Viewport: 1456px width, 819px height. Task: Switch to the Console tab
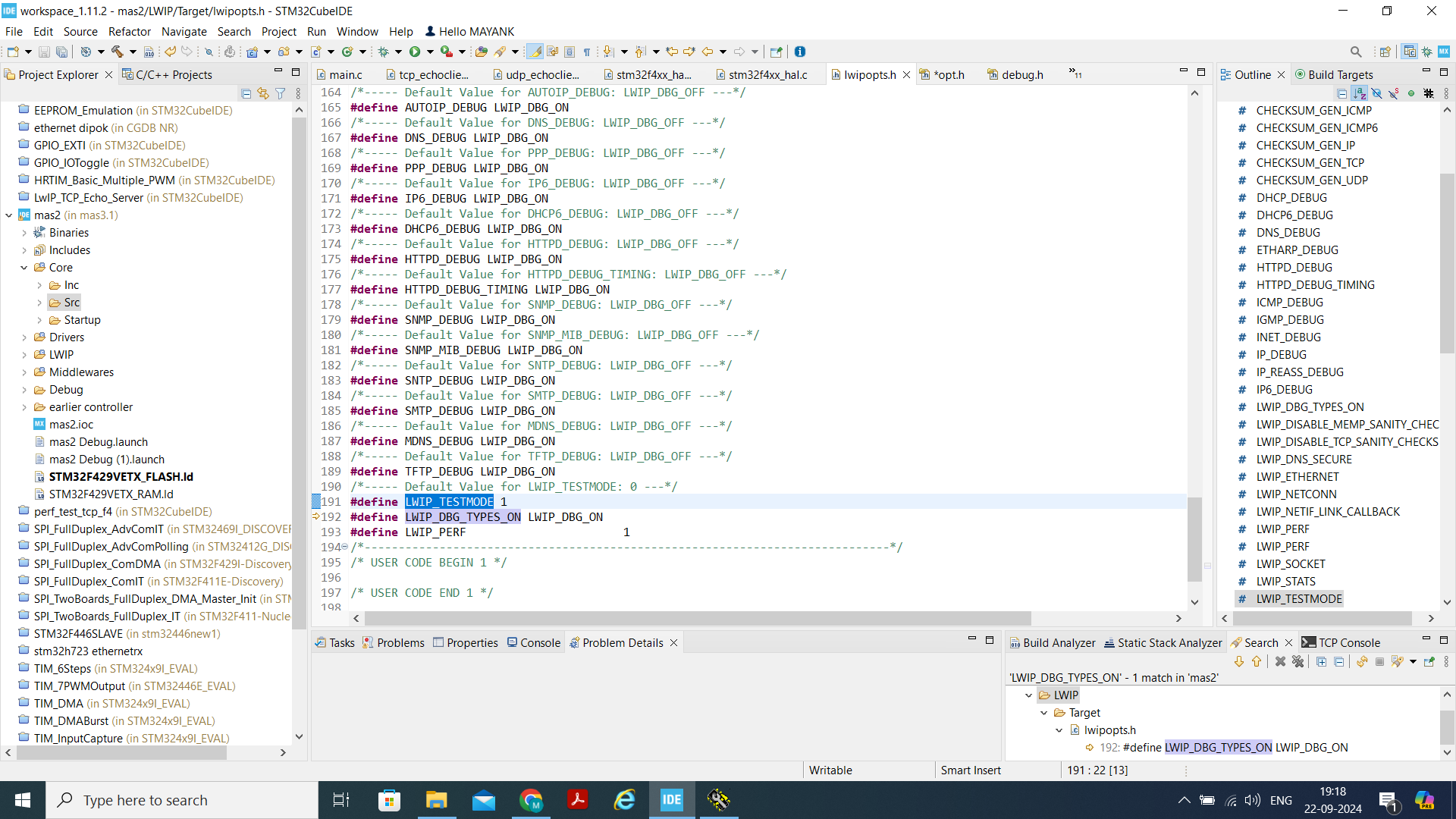point(539,642)
